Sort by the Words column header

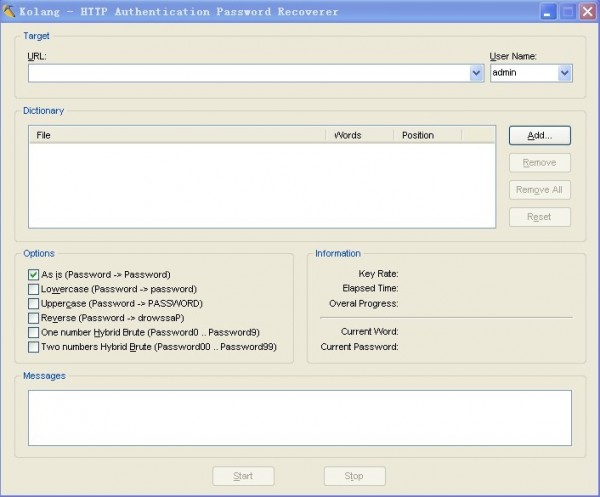pyautogui.click(x=360, y=134)
